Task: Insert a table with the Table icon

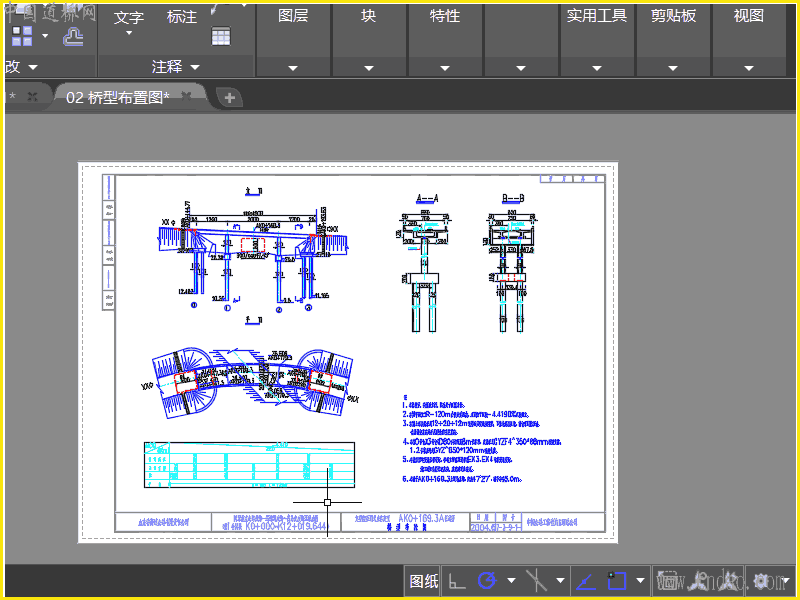Action: point(221,36)
